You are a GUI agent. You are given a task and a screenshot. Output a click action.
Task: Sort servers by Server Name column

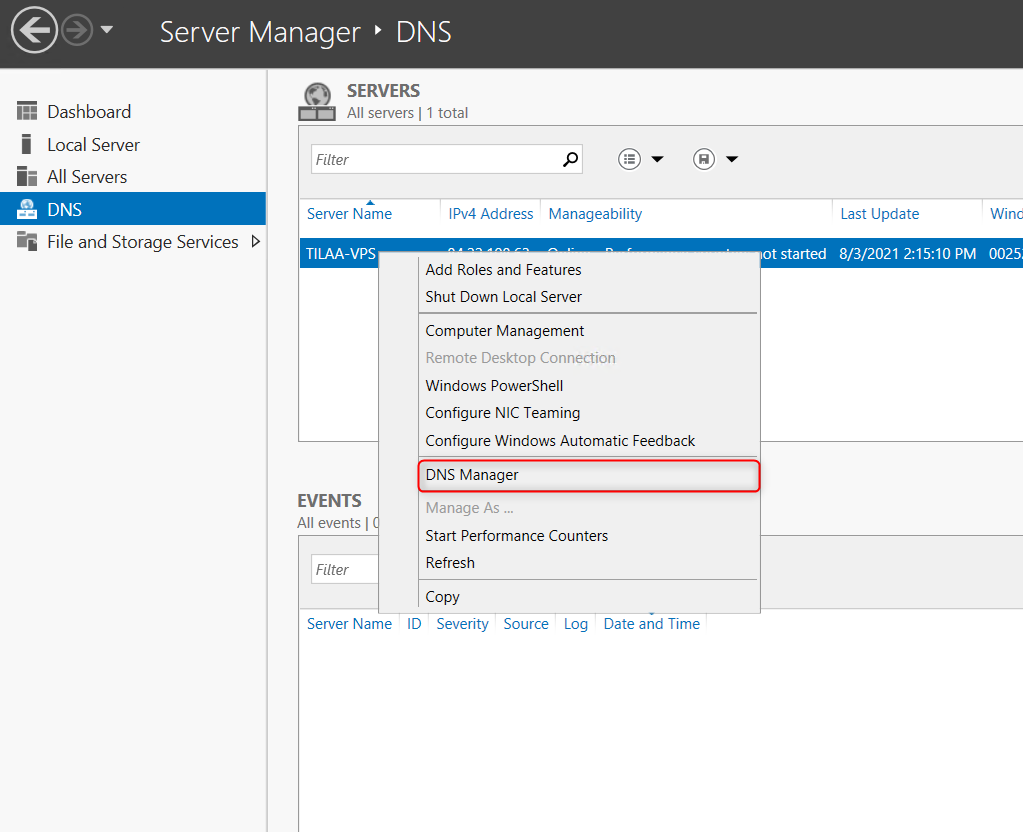point(349,214)
